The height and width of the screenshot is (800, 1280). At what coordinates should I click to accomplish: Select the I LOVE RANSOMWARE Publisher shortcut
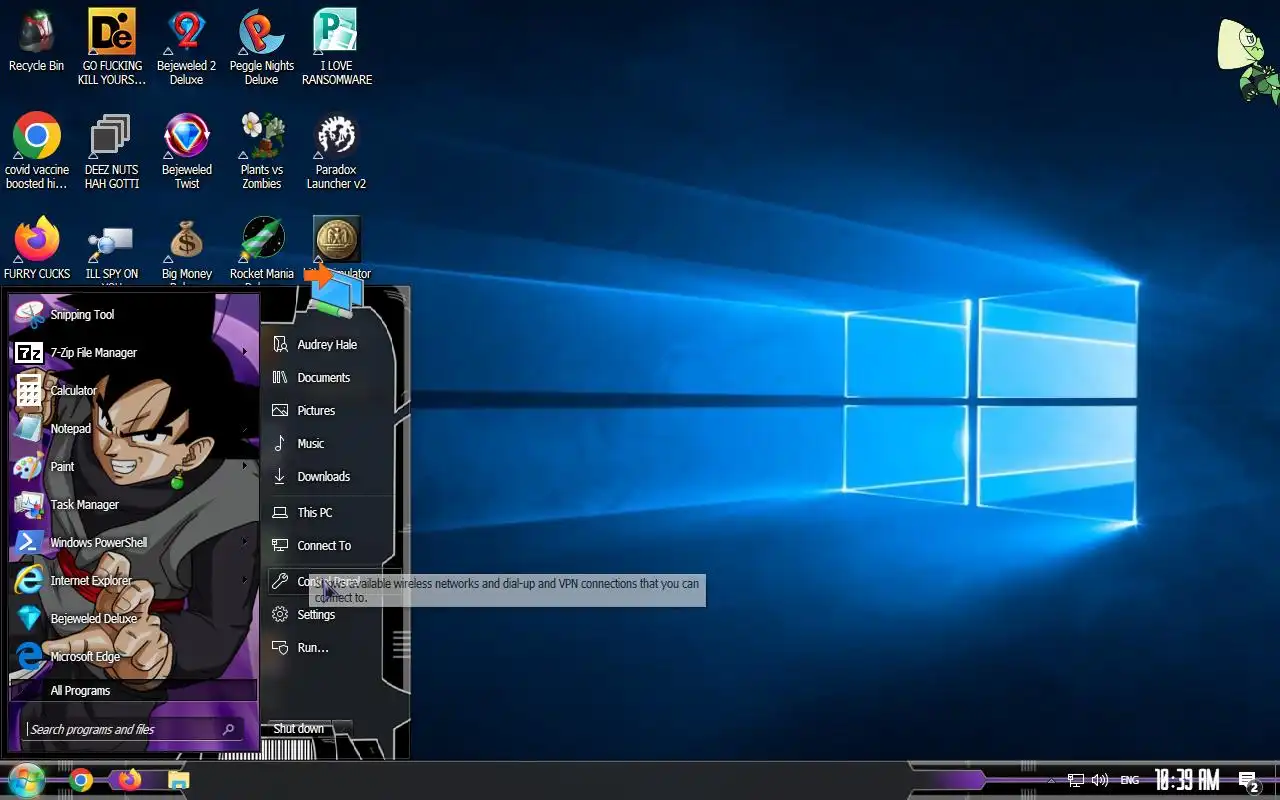click(337, 47)
